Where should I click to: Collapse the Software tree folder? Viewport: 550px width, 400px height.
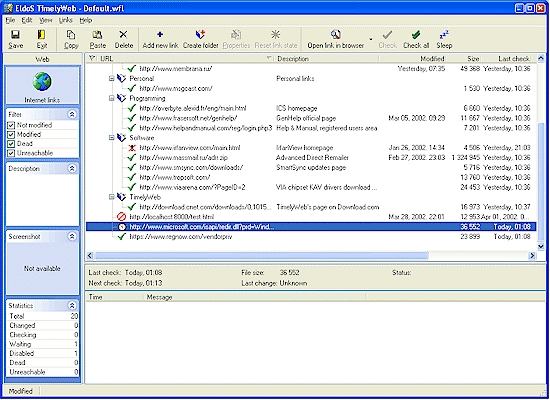(x=112, y=138)
